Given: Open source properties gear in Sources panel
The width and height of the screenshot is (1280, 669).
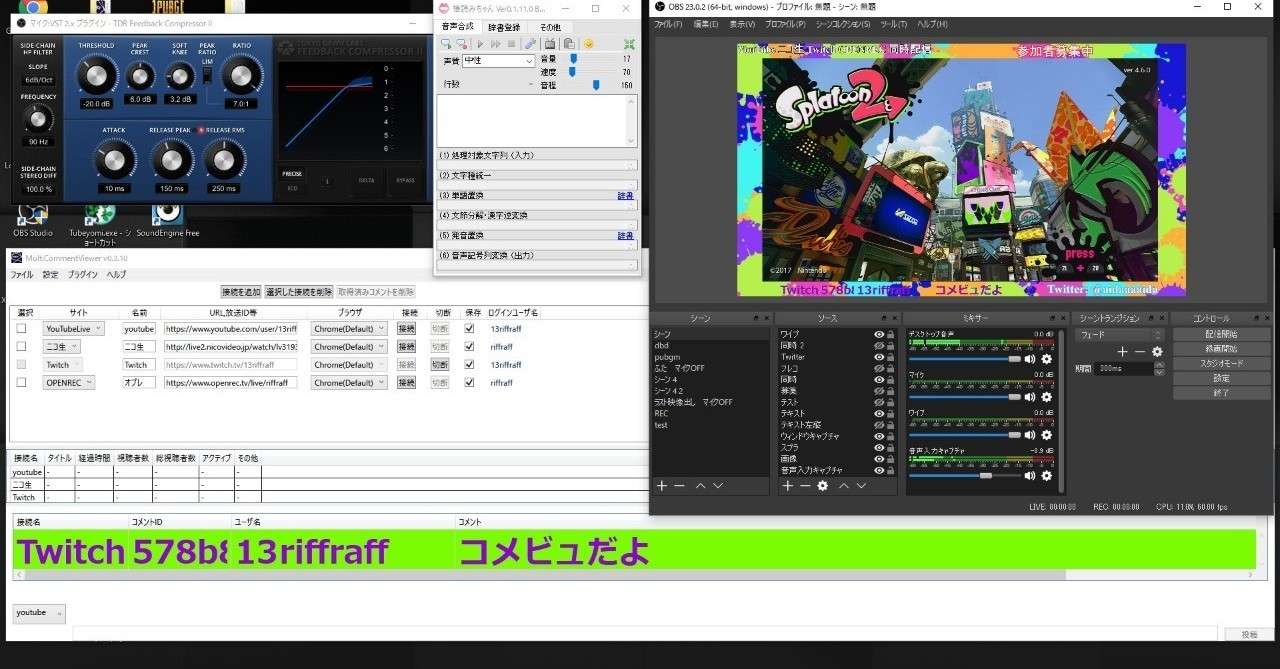Looking at the screenshot, I should (x=822, y=486).
